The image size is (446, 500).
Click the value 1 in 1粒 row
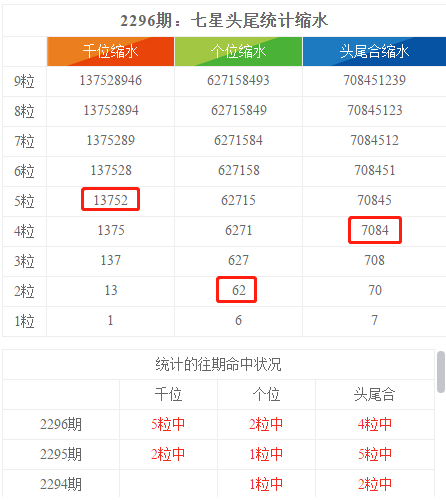pyautogui.click(x=110, y=320)
